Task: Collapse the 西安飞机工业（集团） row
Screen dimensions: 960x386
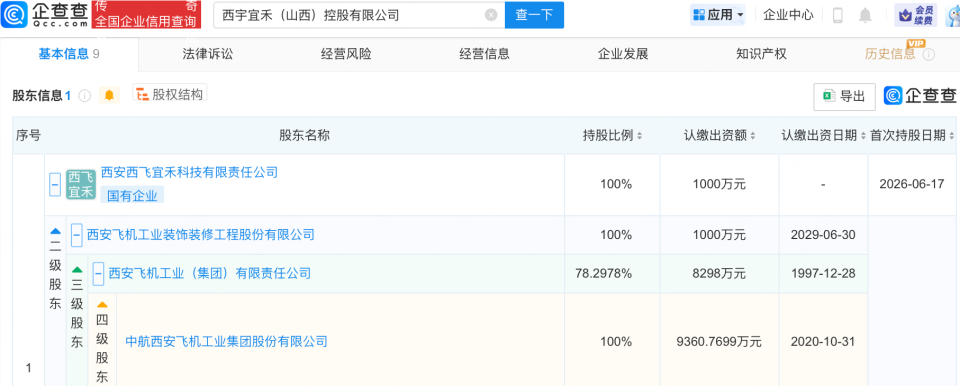Action: [x=98, y=273]
